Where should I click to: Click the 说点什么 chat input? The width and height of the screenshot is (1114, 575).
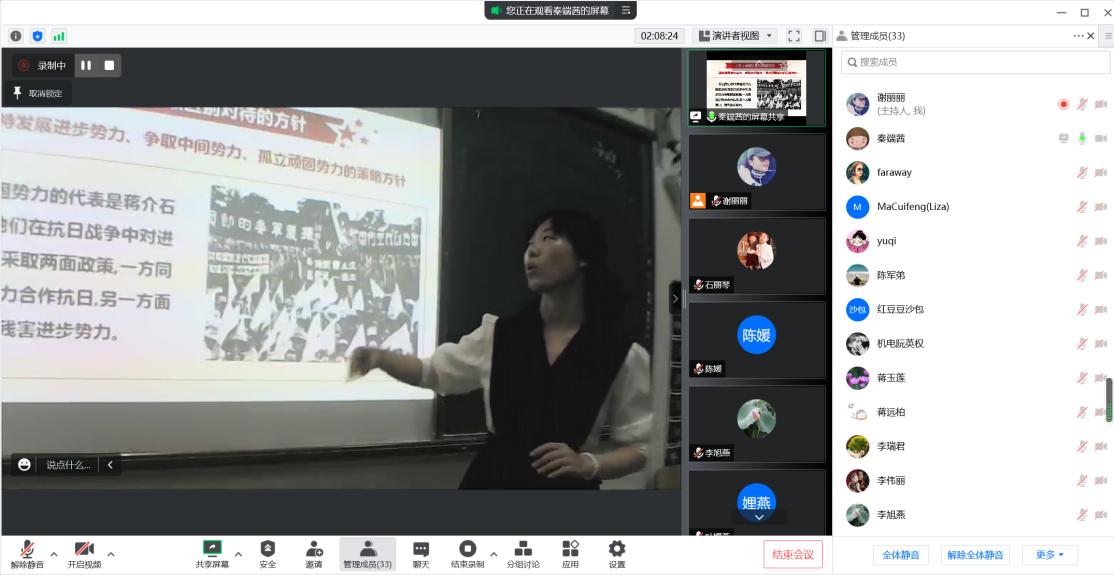[69, 465]
